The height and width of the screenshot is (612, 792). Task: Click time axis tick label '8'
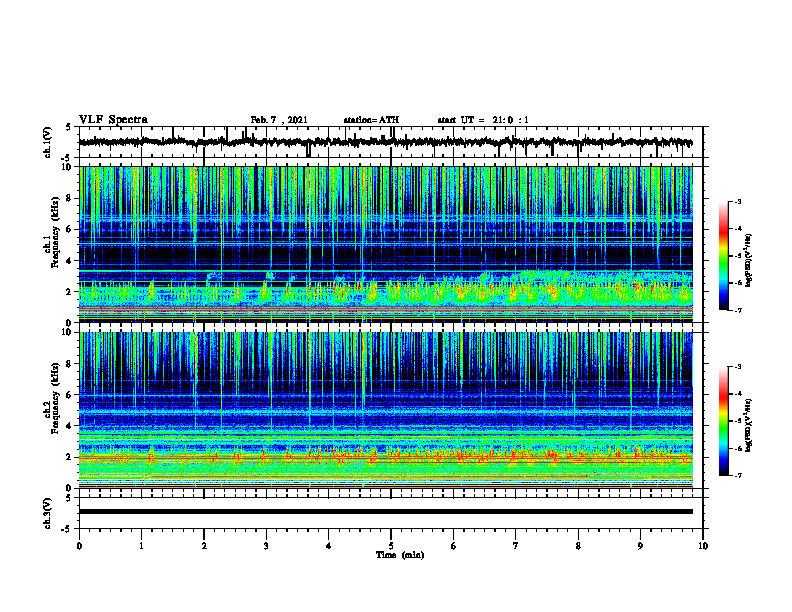(578, 546)
